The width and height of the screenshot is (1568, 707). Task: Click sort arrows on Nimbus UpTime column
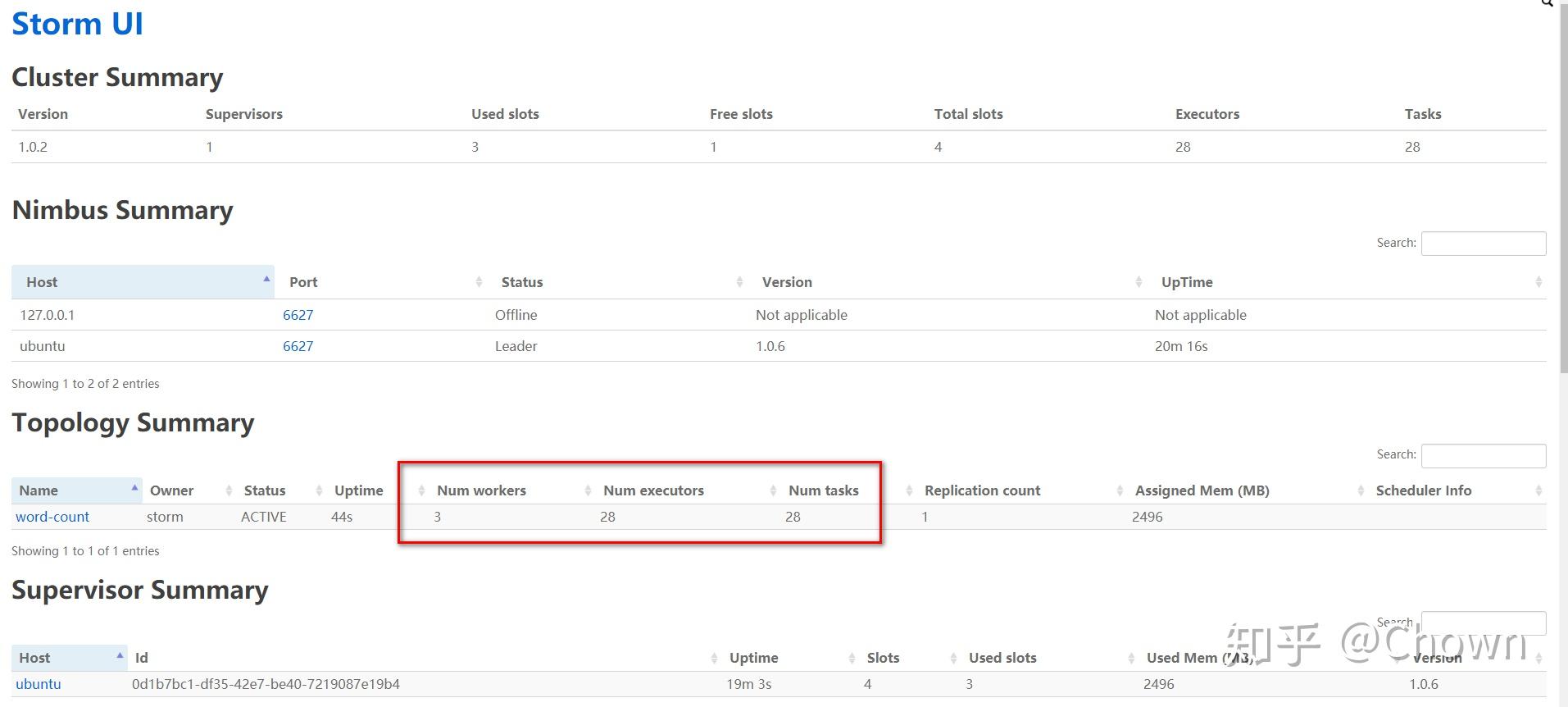pyautogui.click(x=1538, y=282)
